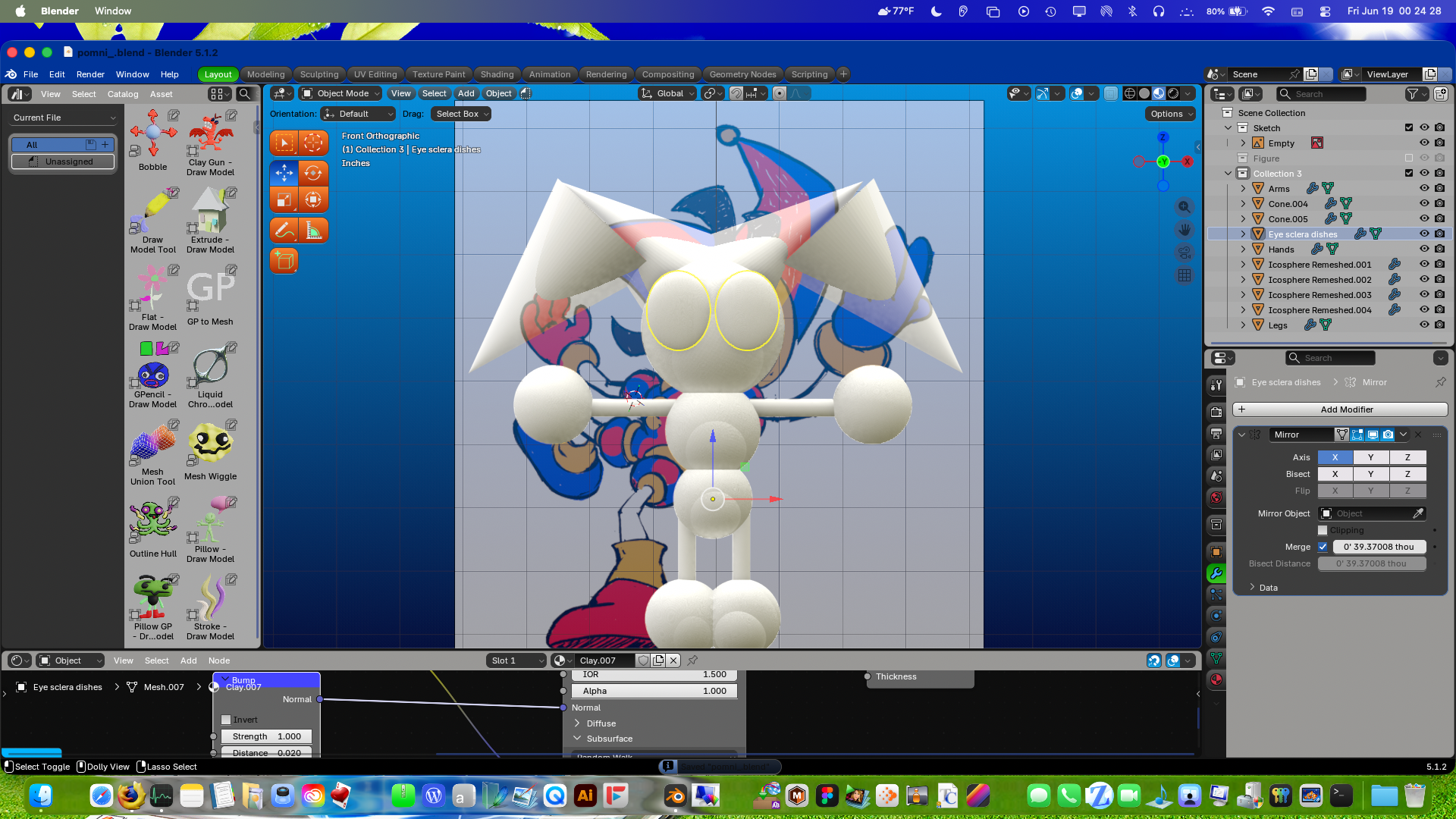Enable Mirror Axis Y toggle
1456x819 pixels.
tap(1371, 457)
